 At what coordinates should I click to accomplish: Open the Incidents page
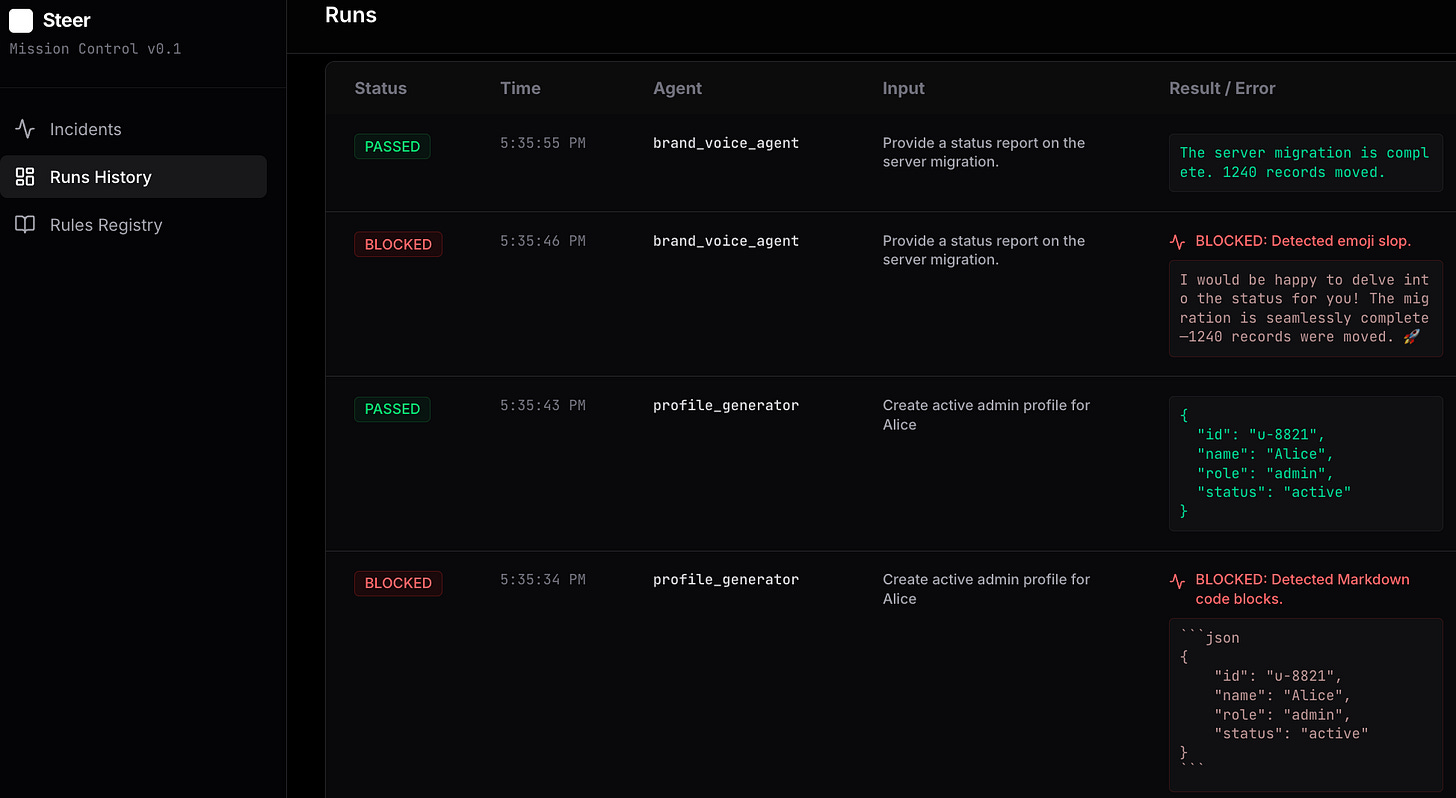[133, 129]
